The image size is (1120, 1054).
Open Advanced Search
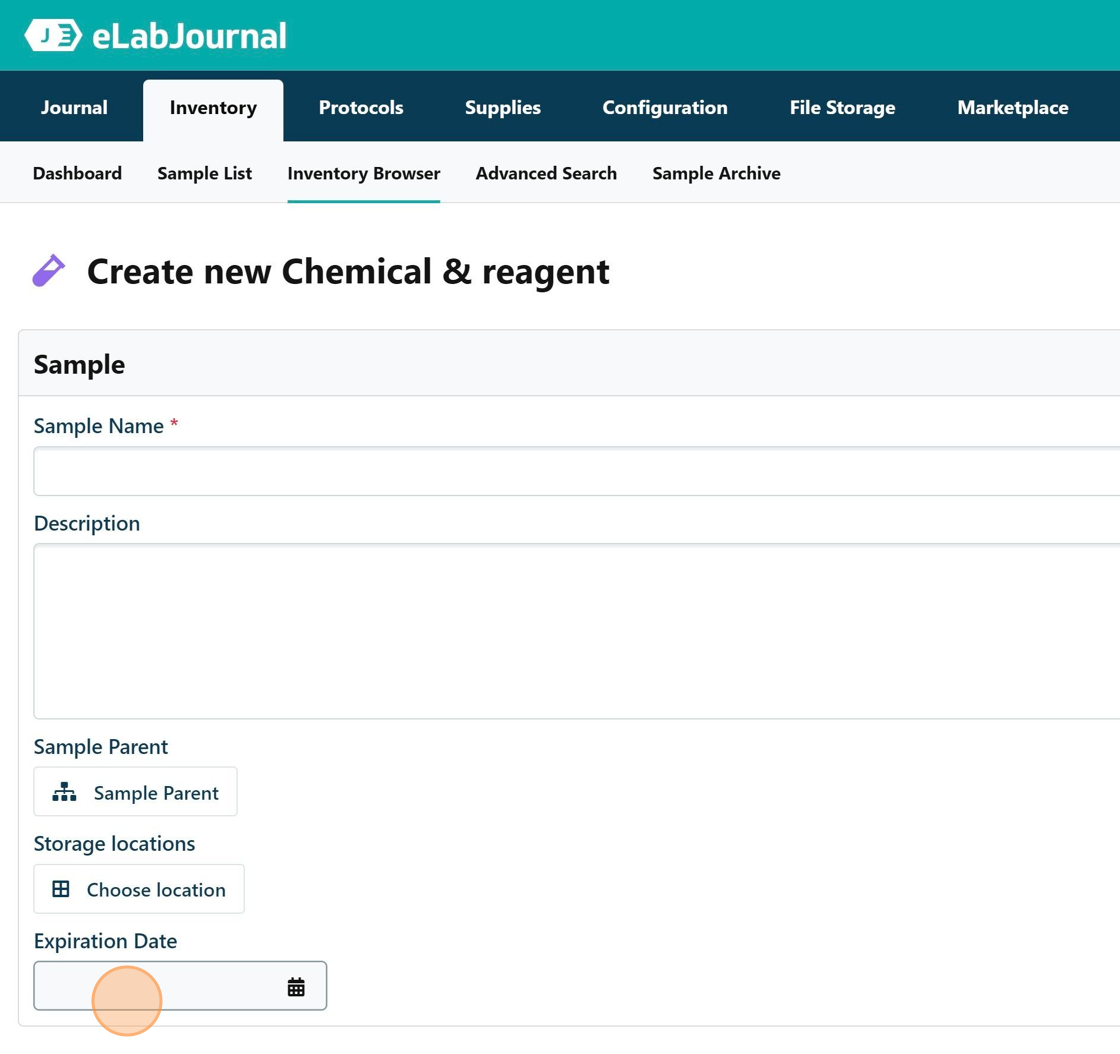click(546, 174)
